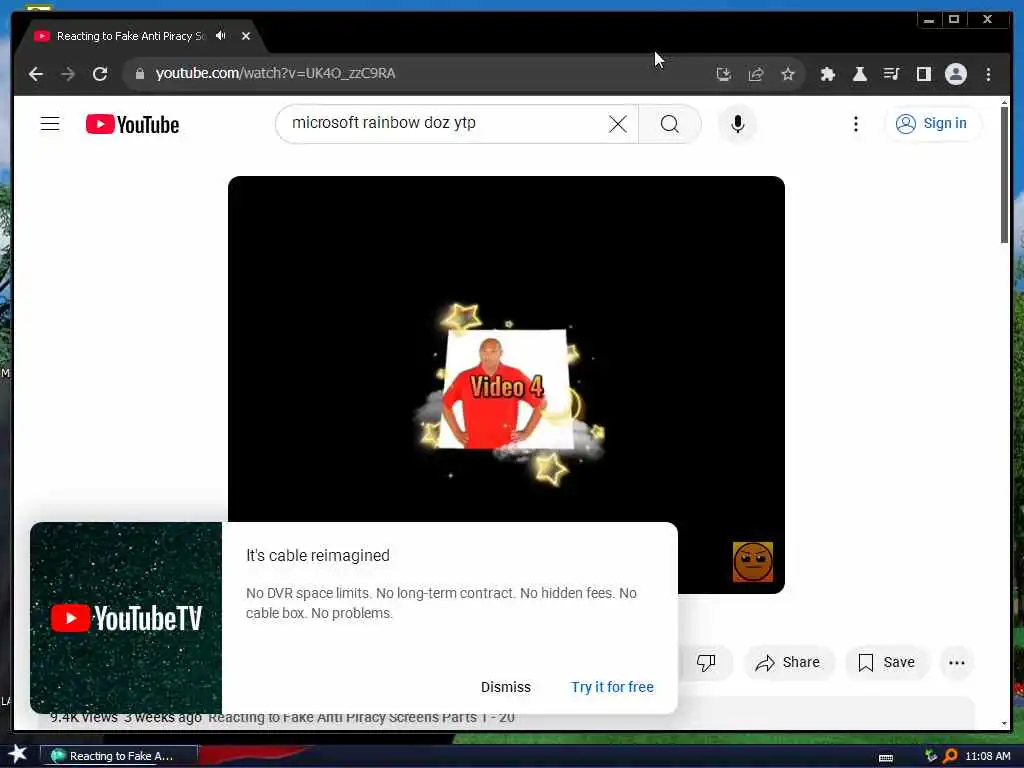Screen dimensions: 1024x768
Task: Click the channel watermark face in video
Action: coord(753,562)
